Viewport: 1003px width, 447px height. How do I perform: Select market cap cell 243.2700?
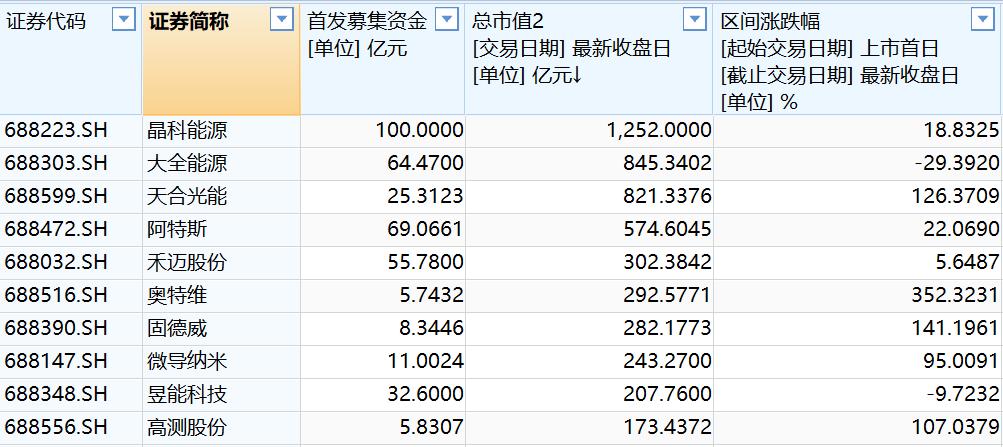click(x=589, y=362)
